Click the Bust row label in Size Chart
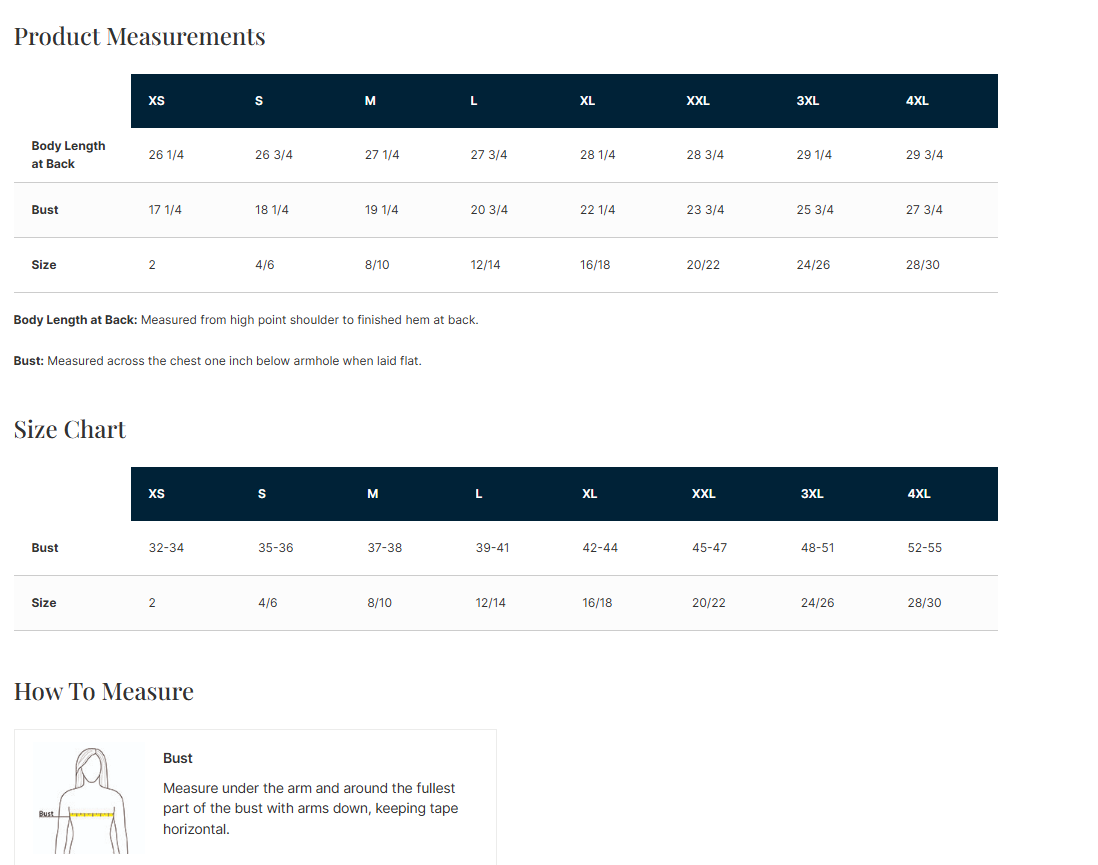Image resolution: width=1098 pixels, height=865 pixels. point(45,548)
